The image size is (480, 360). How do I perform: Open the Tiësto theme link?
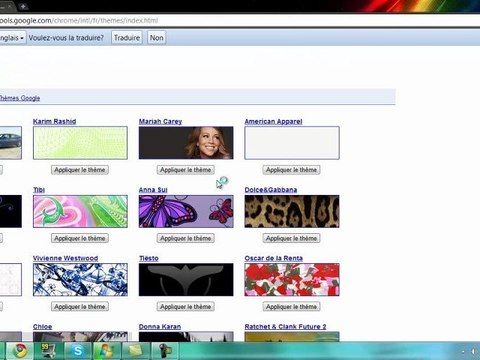click(x=149, y=258)
